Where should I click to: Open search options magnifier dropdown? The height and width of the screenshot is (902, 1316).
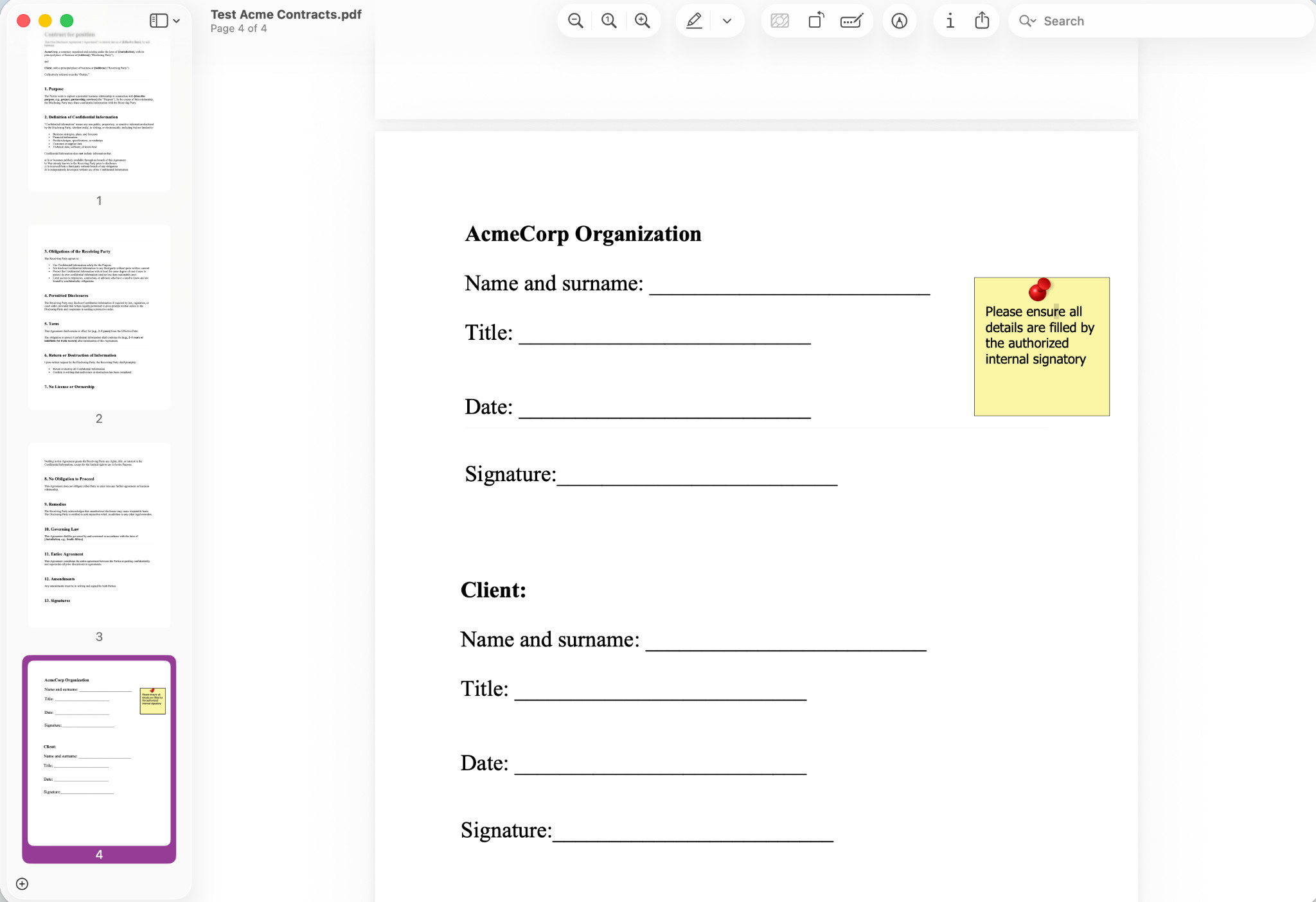click(1027, 21)
